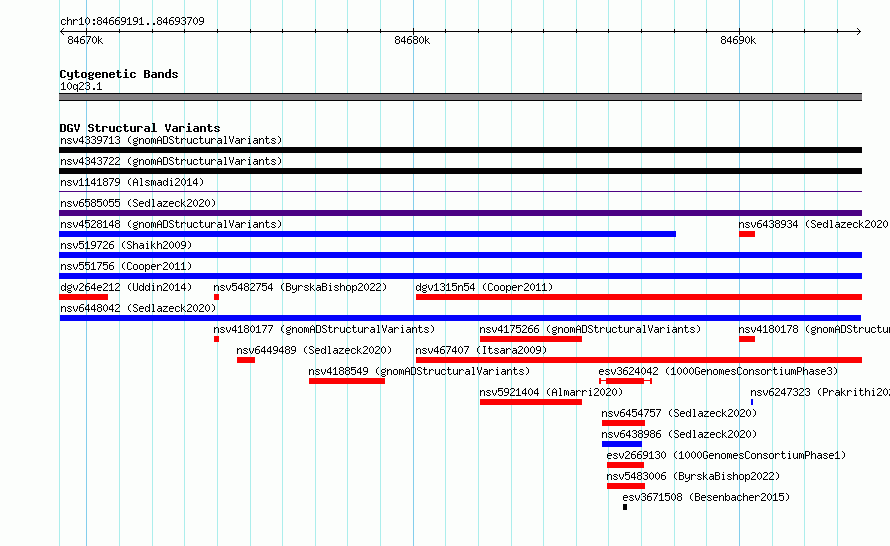Click the nsv4180178 gnomAD variant label
The image size is (890, 546).
coord(814,329)
